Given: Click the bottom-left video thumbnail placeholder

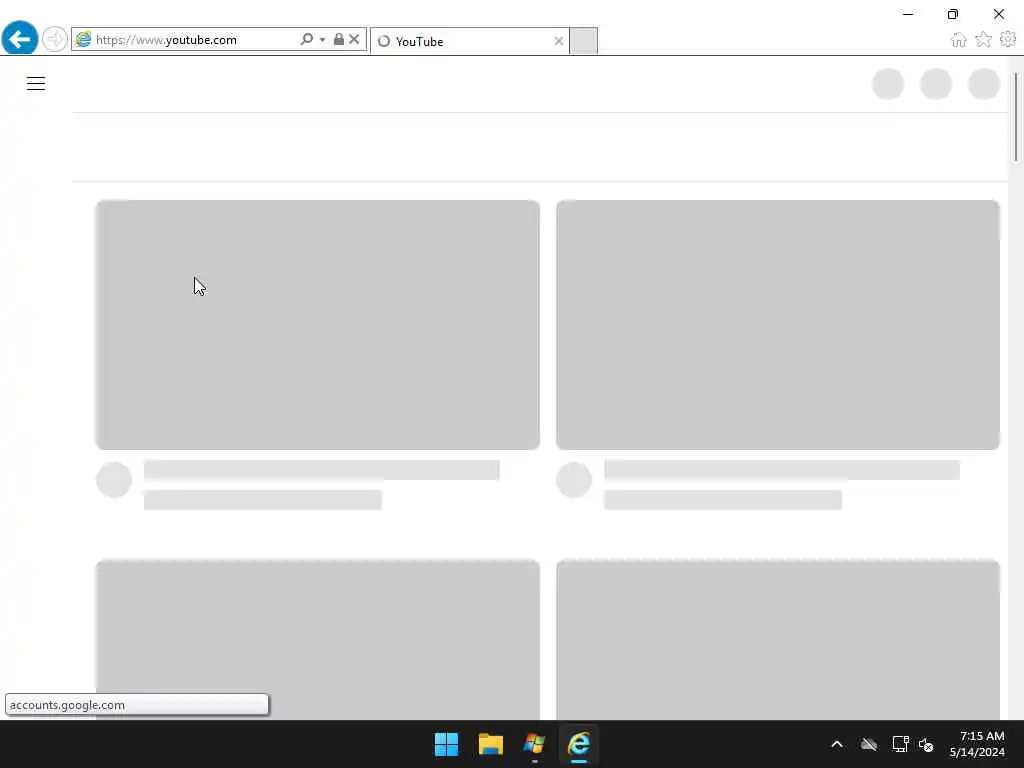Looking at the screenshot, I should coord(318,639).
